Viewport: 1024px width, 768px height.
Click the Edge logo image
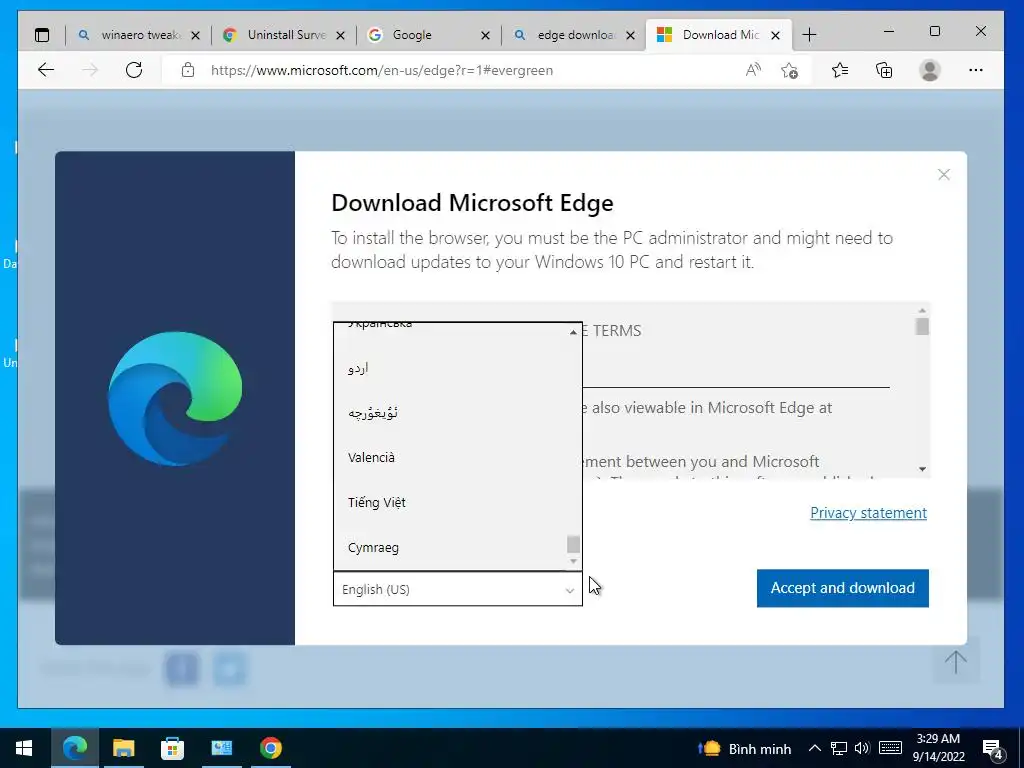click(174, 398)
